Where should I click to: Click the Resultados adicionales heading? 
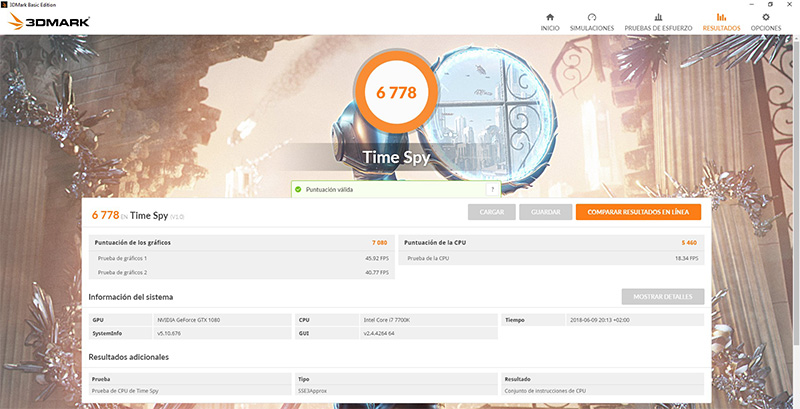point(129,357)
